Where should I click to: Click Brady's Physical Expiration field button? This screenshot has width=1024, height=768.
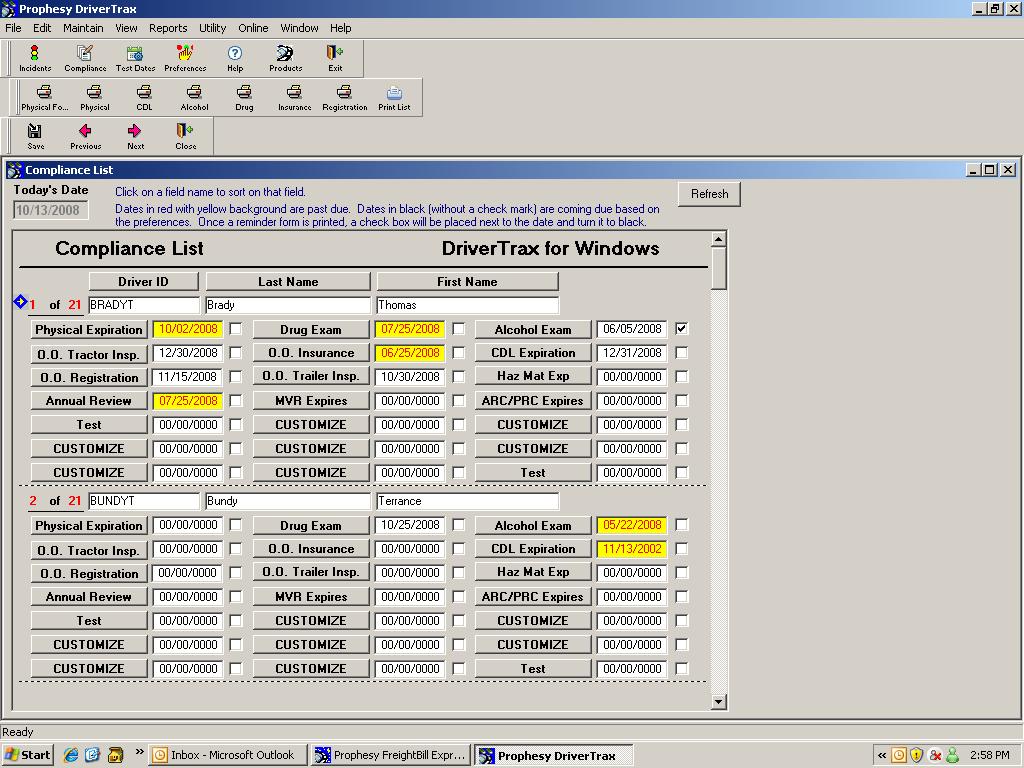point(89,329)
